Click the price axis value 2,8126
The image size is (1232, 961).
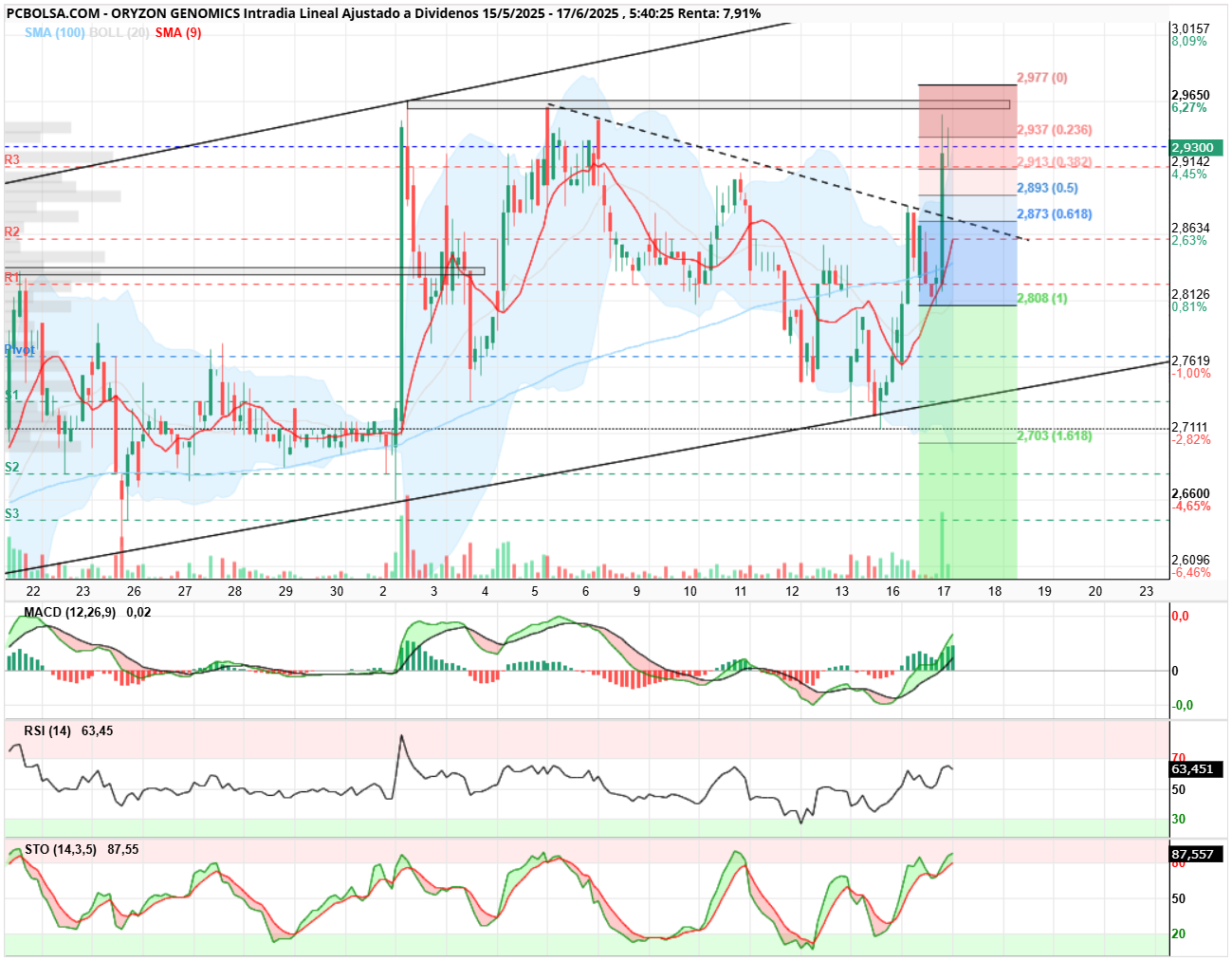(x=1190, y=294)
